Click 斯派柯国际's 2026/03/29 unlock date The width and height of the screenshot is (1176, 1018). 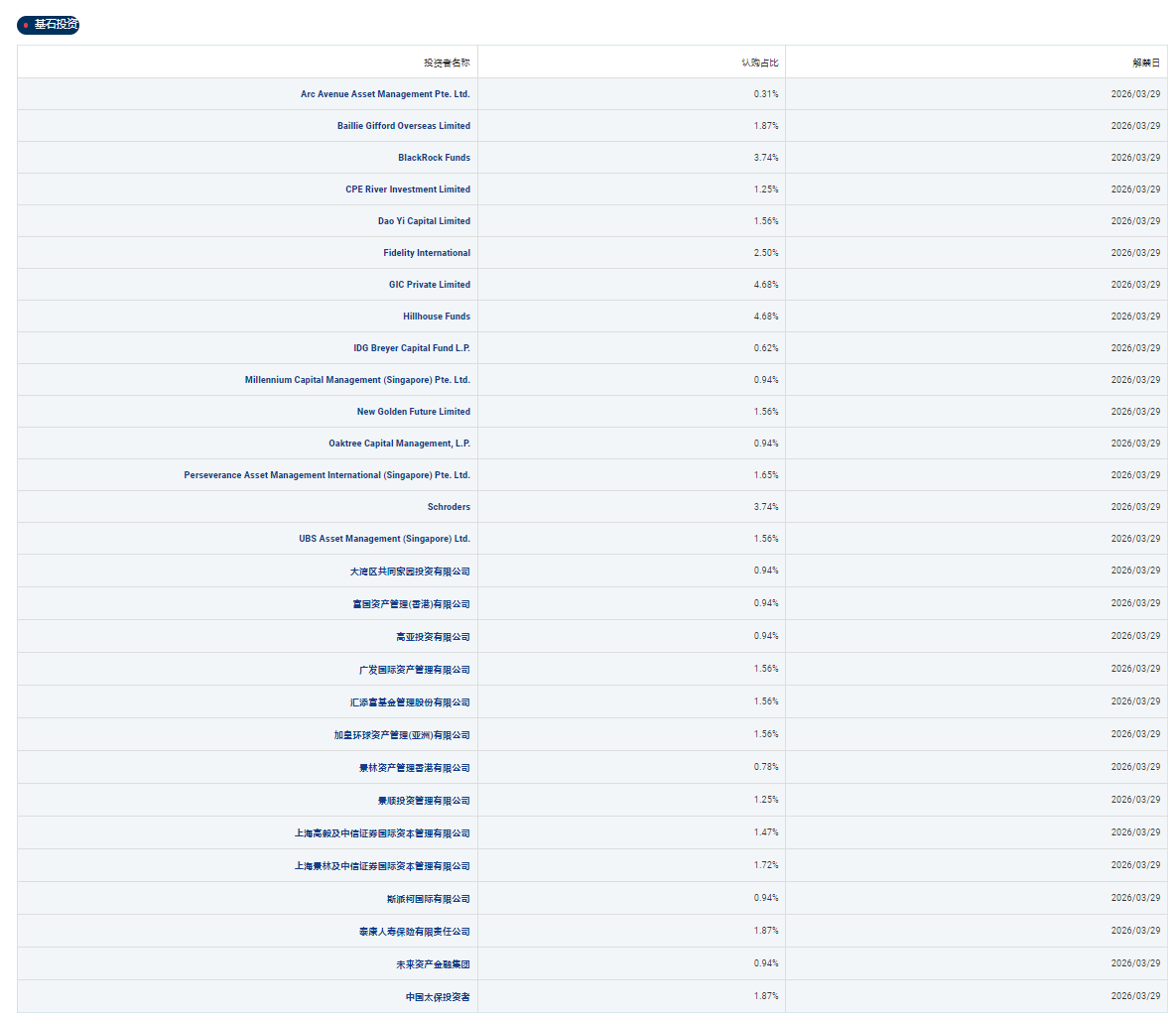pyautogui.click(x=1135, y=898)
